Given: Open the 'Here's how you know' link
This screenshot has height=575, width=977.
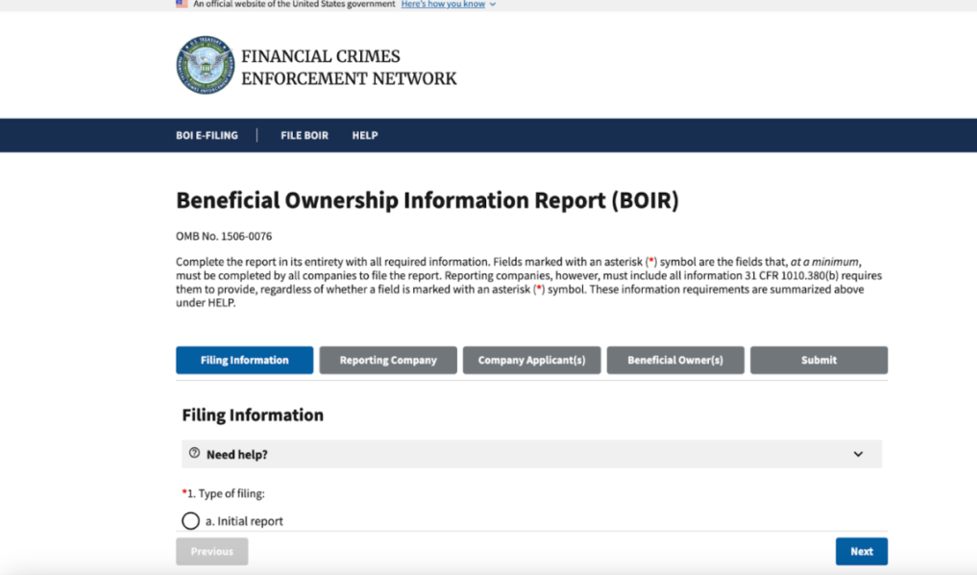Looking at the screenshot, I should pos(443,4).
